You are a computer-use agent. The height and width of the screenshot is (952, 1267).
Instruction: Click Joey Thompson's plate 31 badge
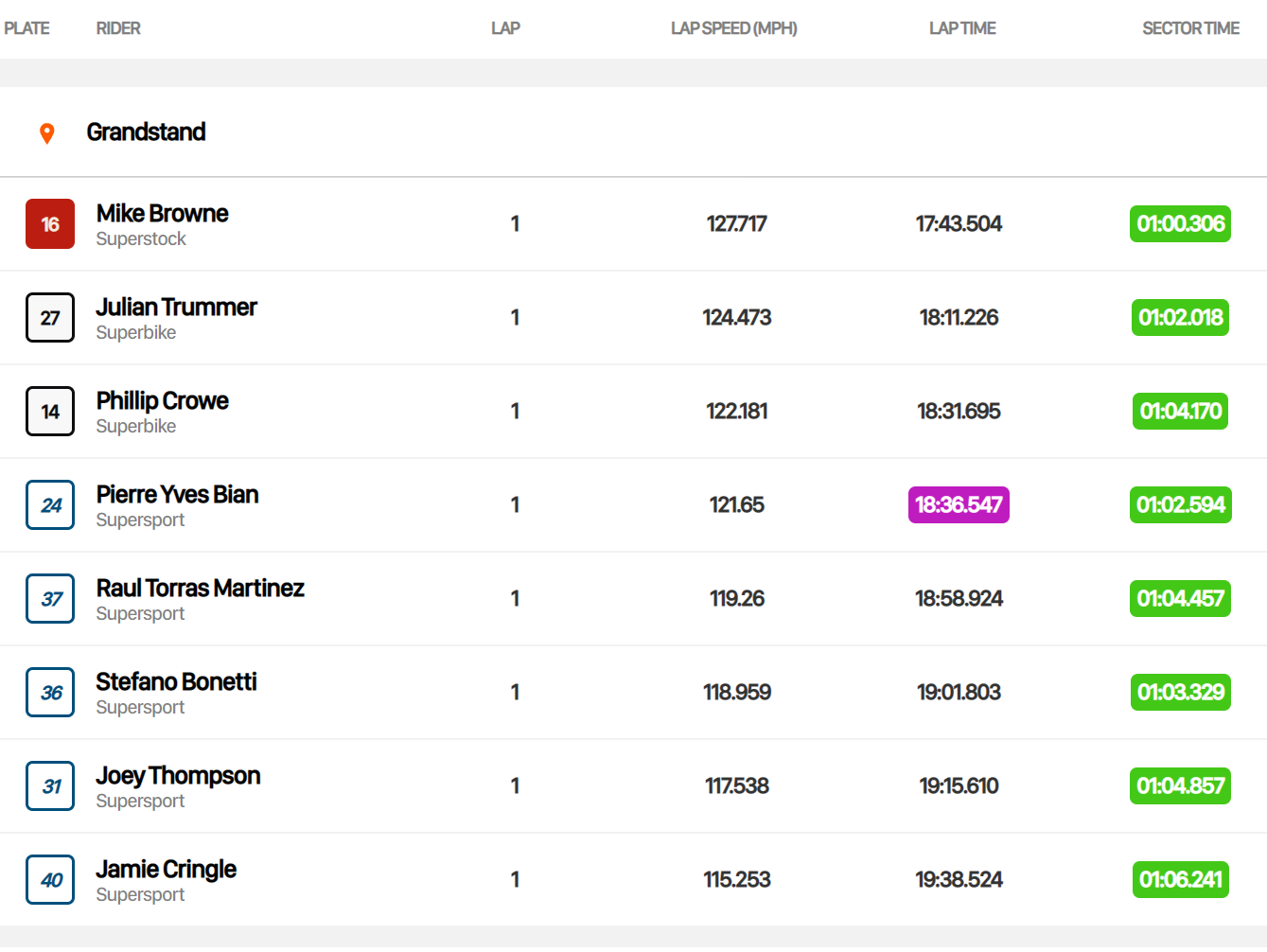click(50, 786)
